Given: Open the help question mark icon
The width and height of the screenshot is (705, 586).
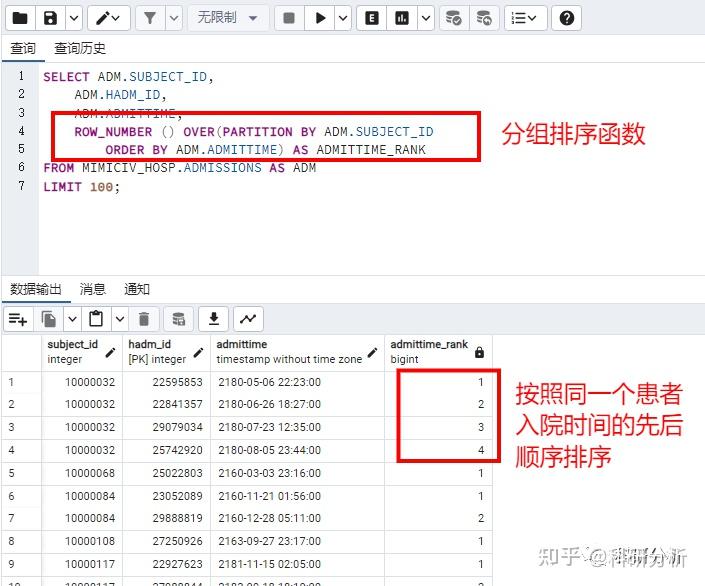Looking at the screenshot, I should click(x=567, y=18).
